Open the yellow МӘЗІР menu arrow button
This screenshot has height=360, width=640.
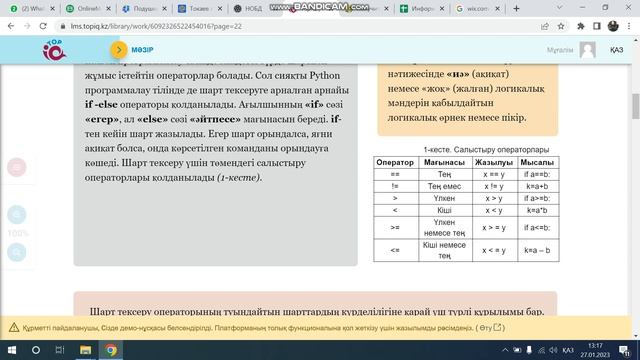click(119, 50)
